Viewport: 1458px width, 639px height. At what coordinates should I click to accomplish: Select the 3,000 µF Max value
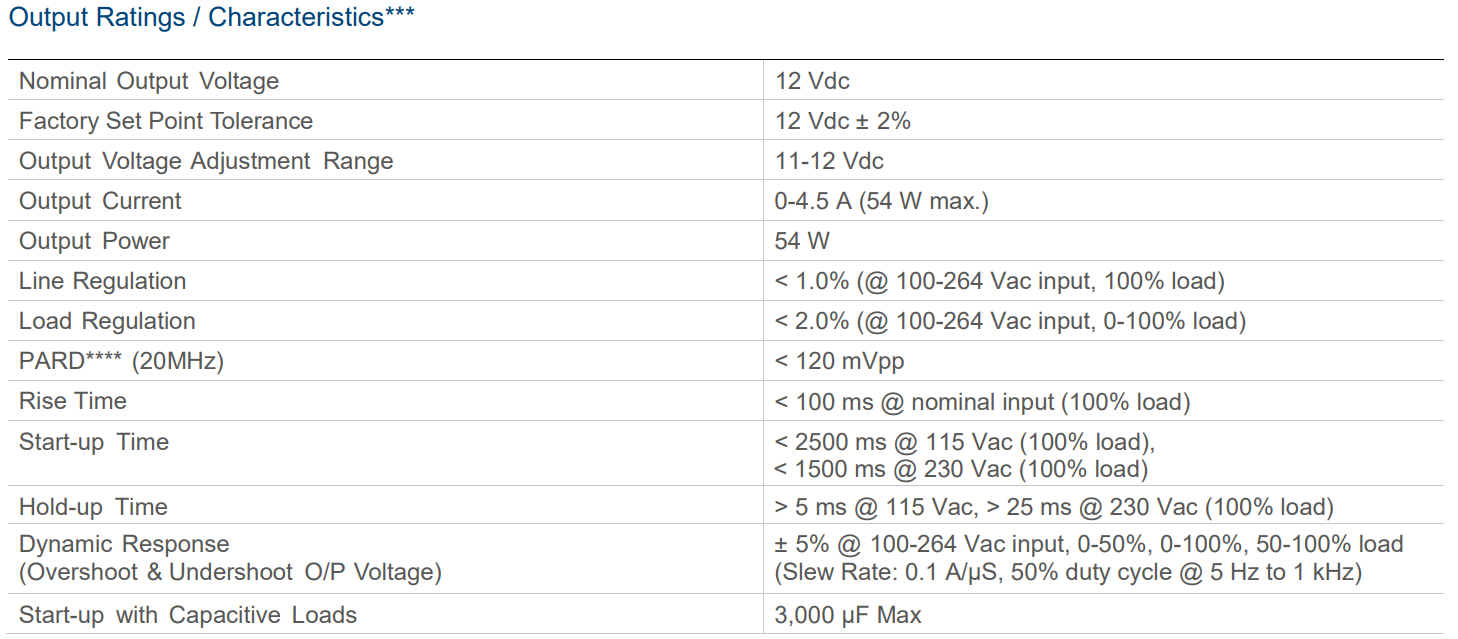pos(848,615)
